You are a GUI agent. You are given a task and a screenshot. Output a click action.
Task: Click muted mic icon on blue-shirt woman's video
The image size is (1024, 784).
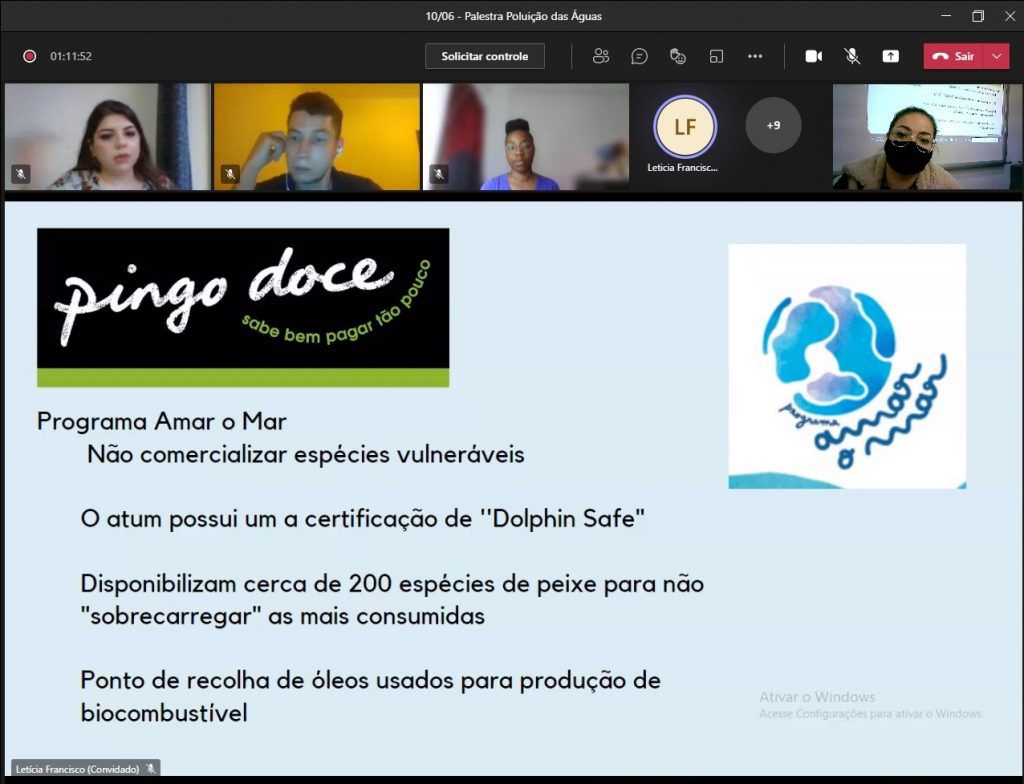point(439,174)
